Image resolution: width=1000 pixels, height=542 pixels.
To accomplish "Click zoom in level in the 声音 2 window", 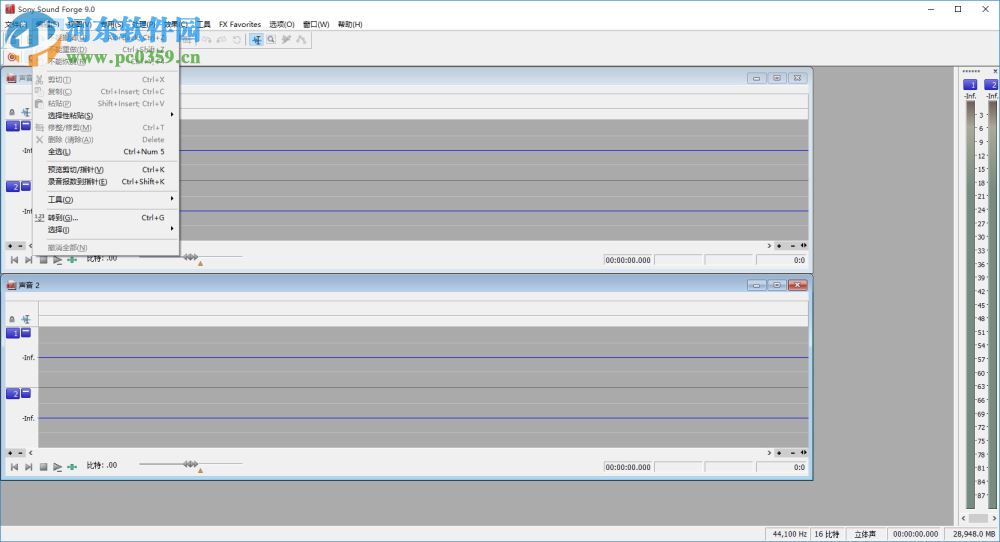I will (10, 453).
